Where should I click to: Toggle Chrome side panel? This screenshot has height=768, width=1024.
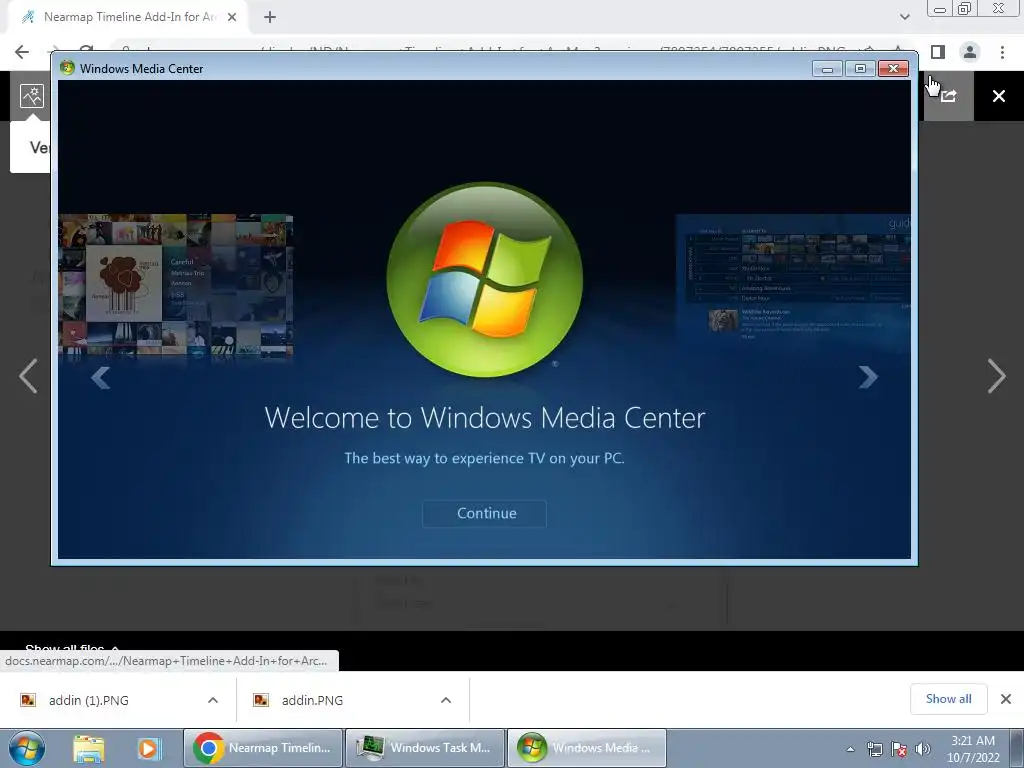[x=938, y=52]
